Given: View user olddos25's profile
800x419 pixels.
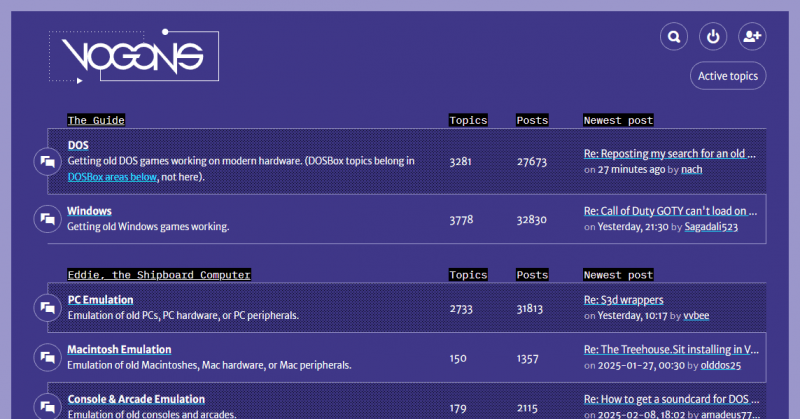Looking at the screenshot, I should pos(721,366).
